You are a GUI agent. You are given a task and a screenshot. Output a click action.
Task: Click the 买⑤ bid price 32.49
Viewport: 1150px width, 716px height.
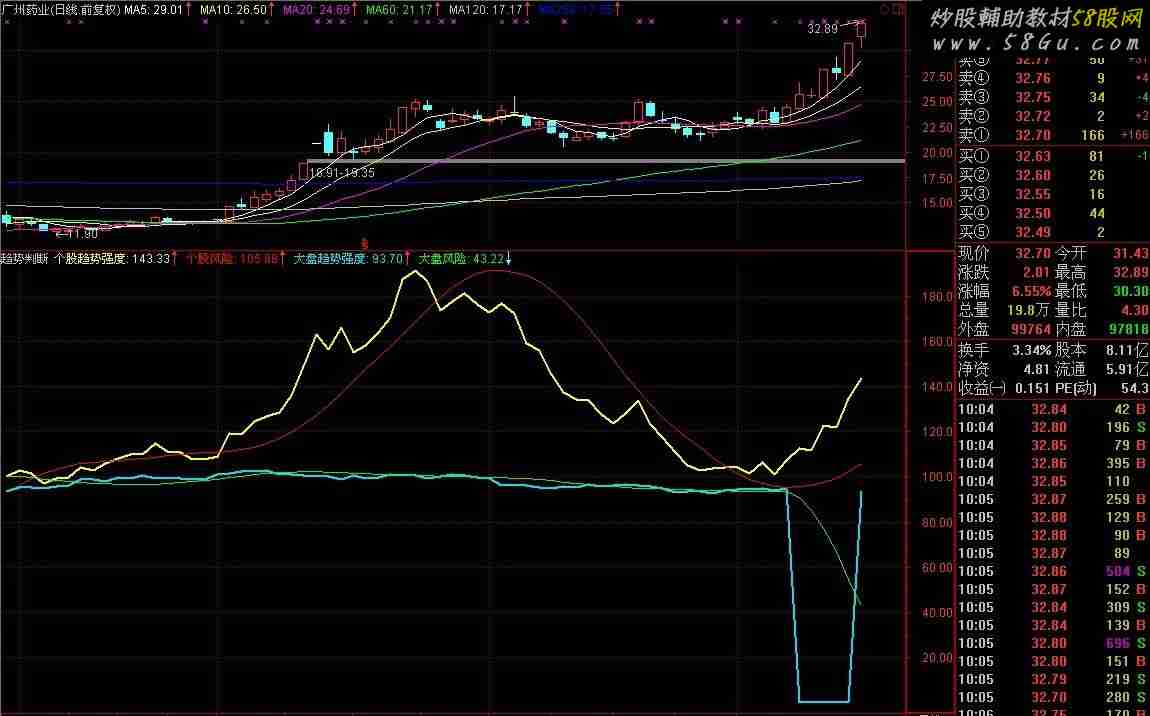1032,232
